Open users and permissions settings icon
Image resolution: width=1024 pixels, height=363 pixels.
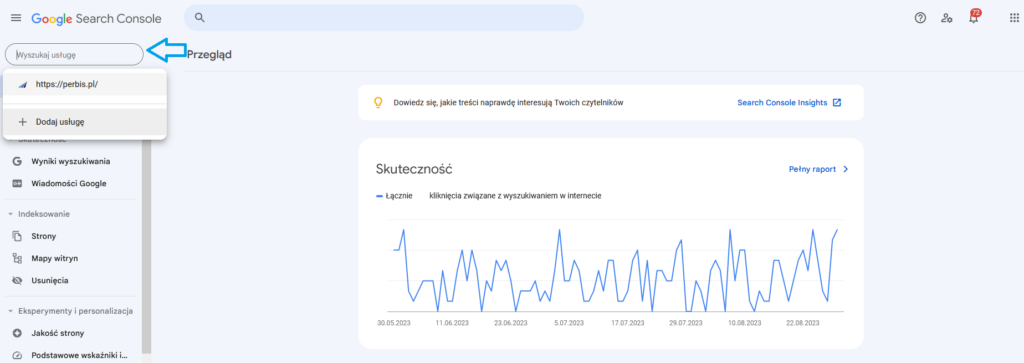point(946,18)
